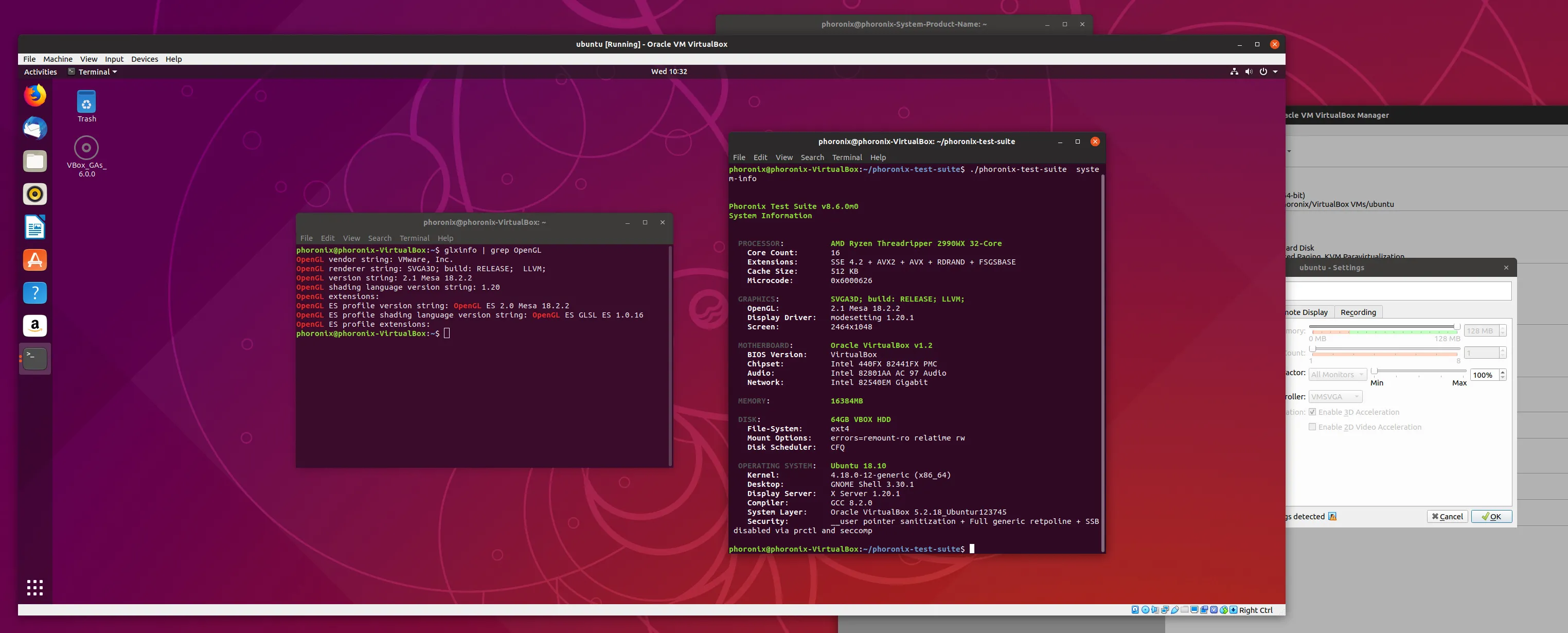Select the VBox_GAs_6.0.0 disc icon
Screen dimensions: 1568x633
[x=86, y=156]
